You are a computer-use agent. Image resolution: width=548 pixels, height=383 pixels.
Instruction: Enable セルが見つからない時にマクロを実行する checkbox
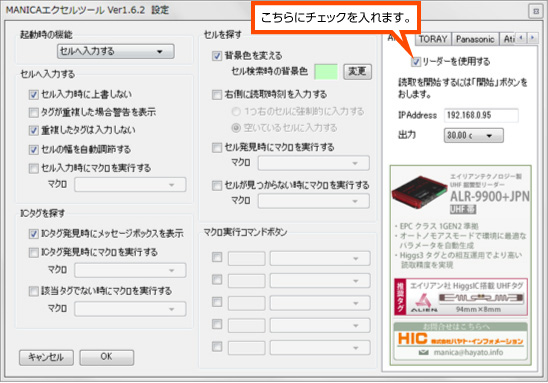[217, 185]
